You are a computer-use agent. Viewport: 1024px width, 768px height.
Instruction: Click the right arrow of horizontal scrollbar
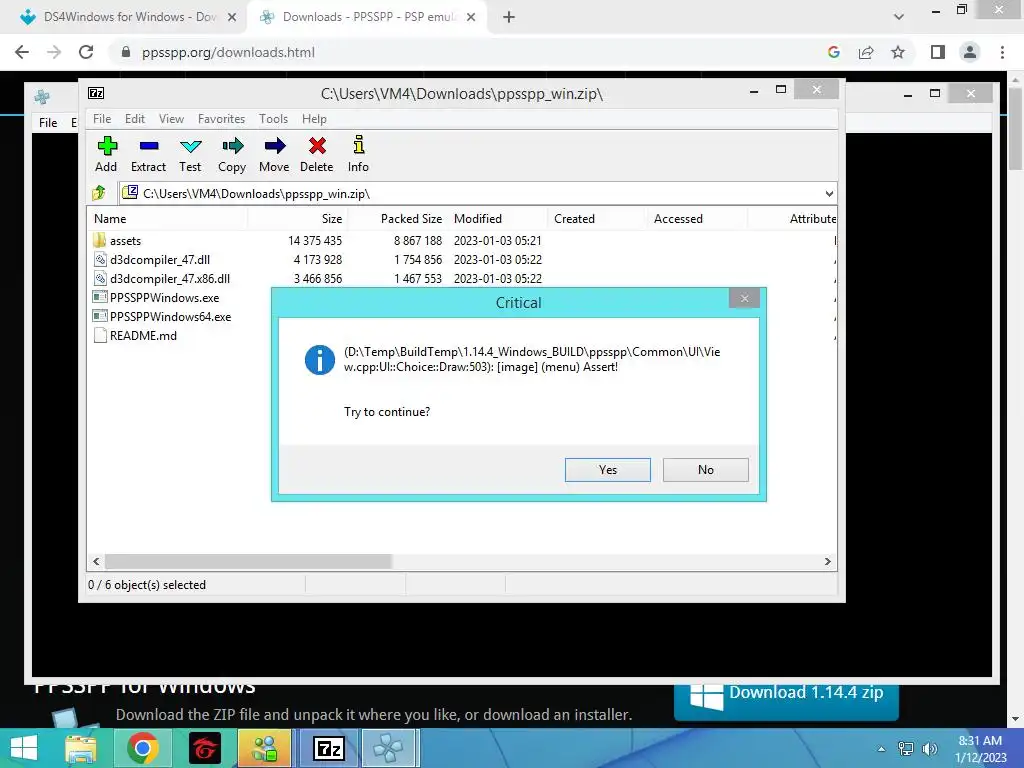(827, 561)
